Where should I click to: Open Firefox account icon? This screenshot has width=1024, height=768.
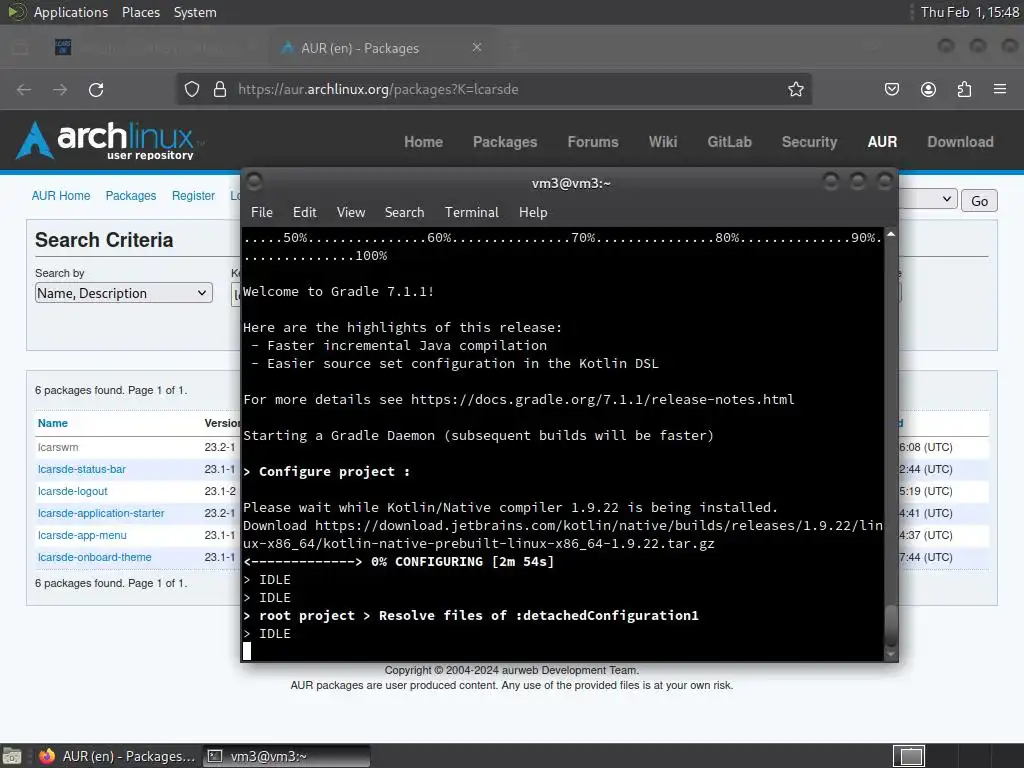(928, 89)
